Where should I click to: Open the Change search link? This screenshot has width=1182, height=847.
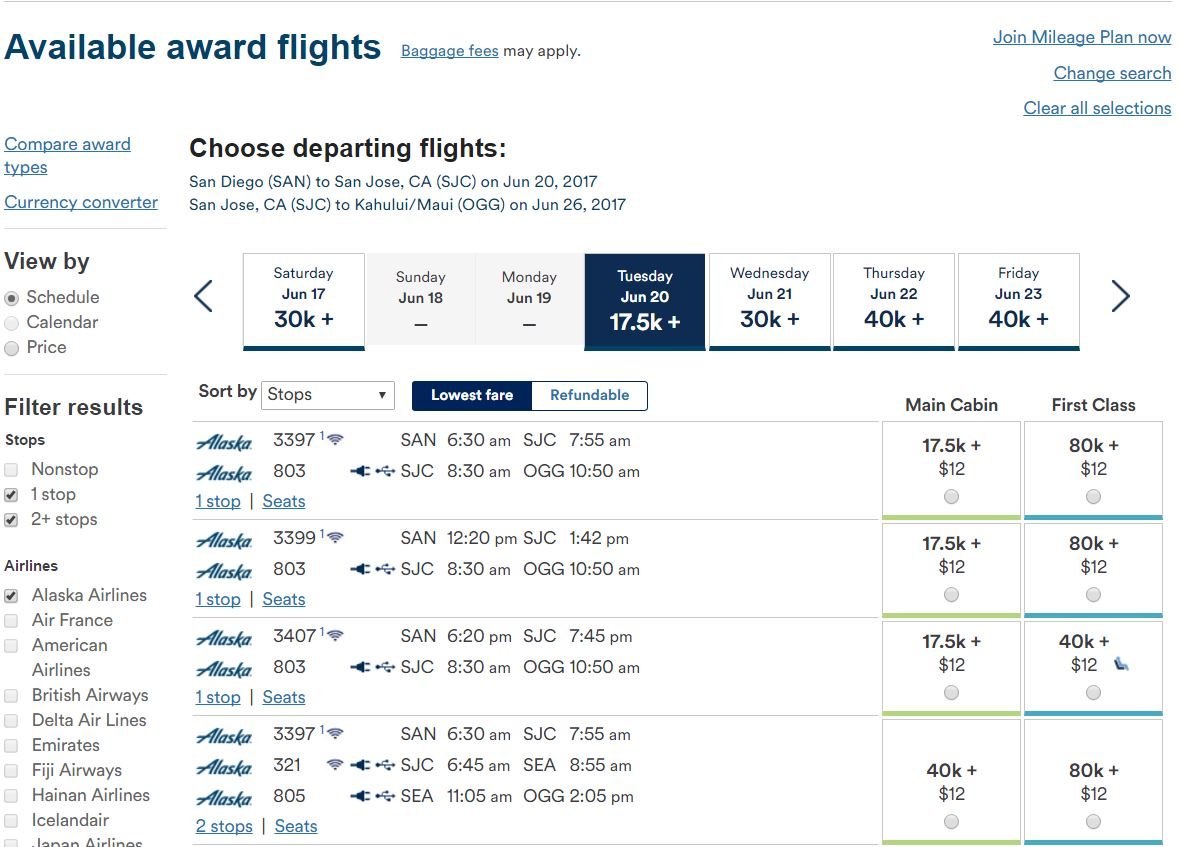pyautogui.click(x=1112, y=73)
